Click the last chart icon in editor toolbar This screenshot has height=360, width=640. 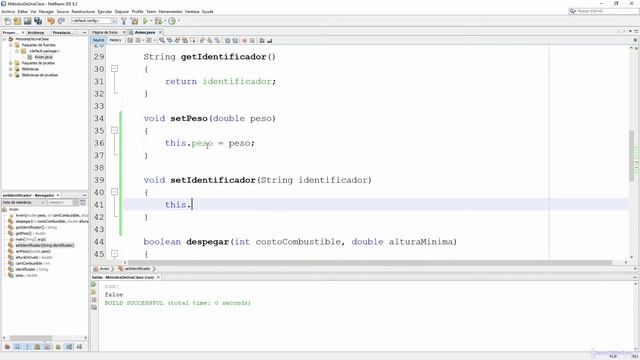[269, 40]
